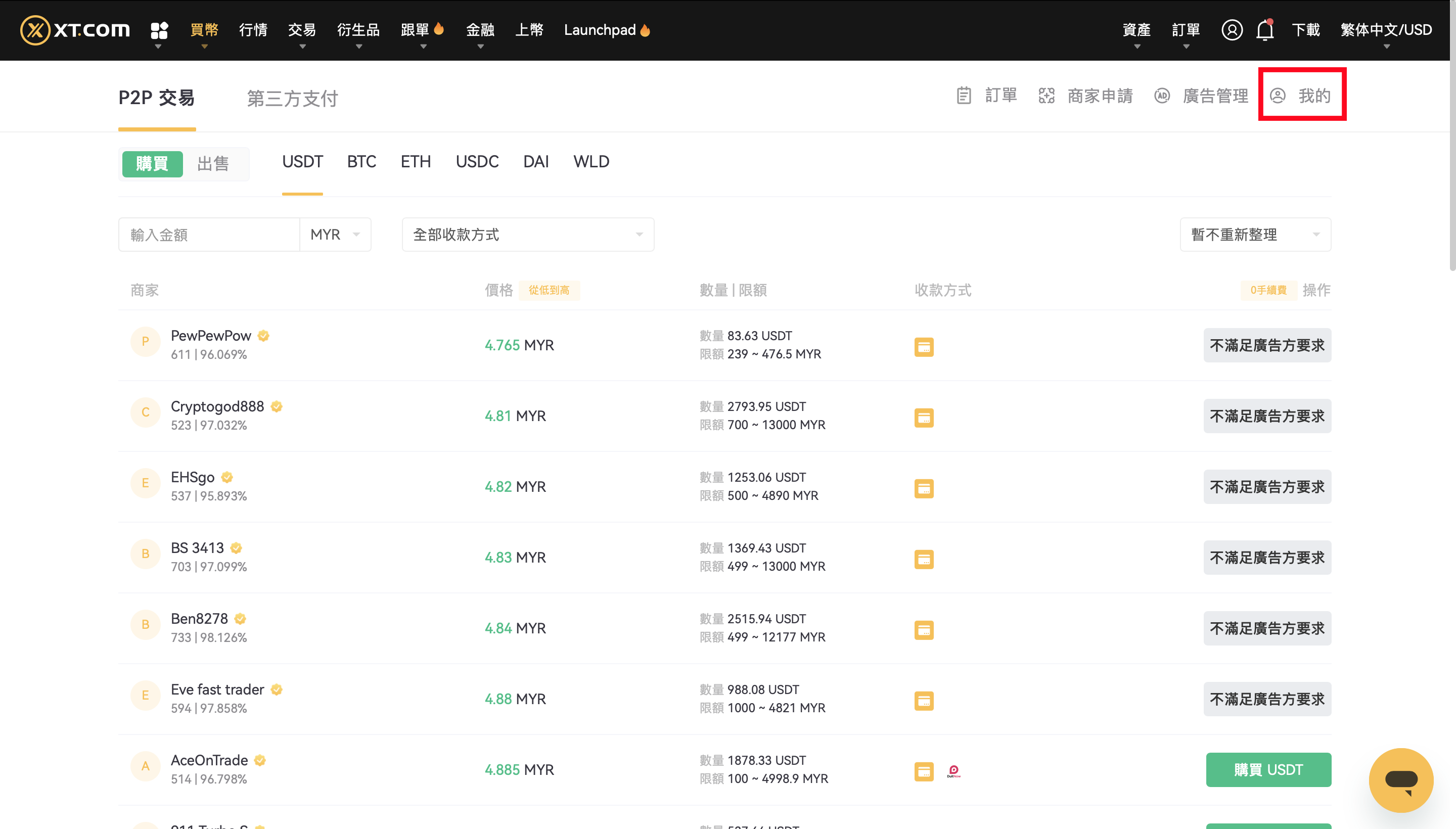Open the apps grid icon
This screenshot has height=829, width=1456.
point(159,30)
